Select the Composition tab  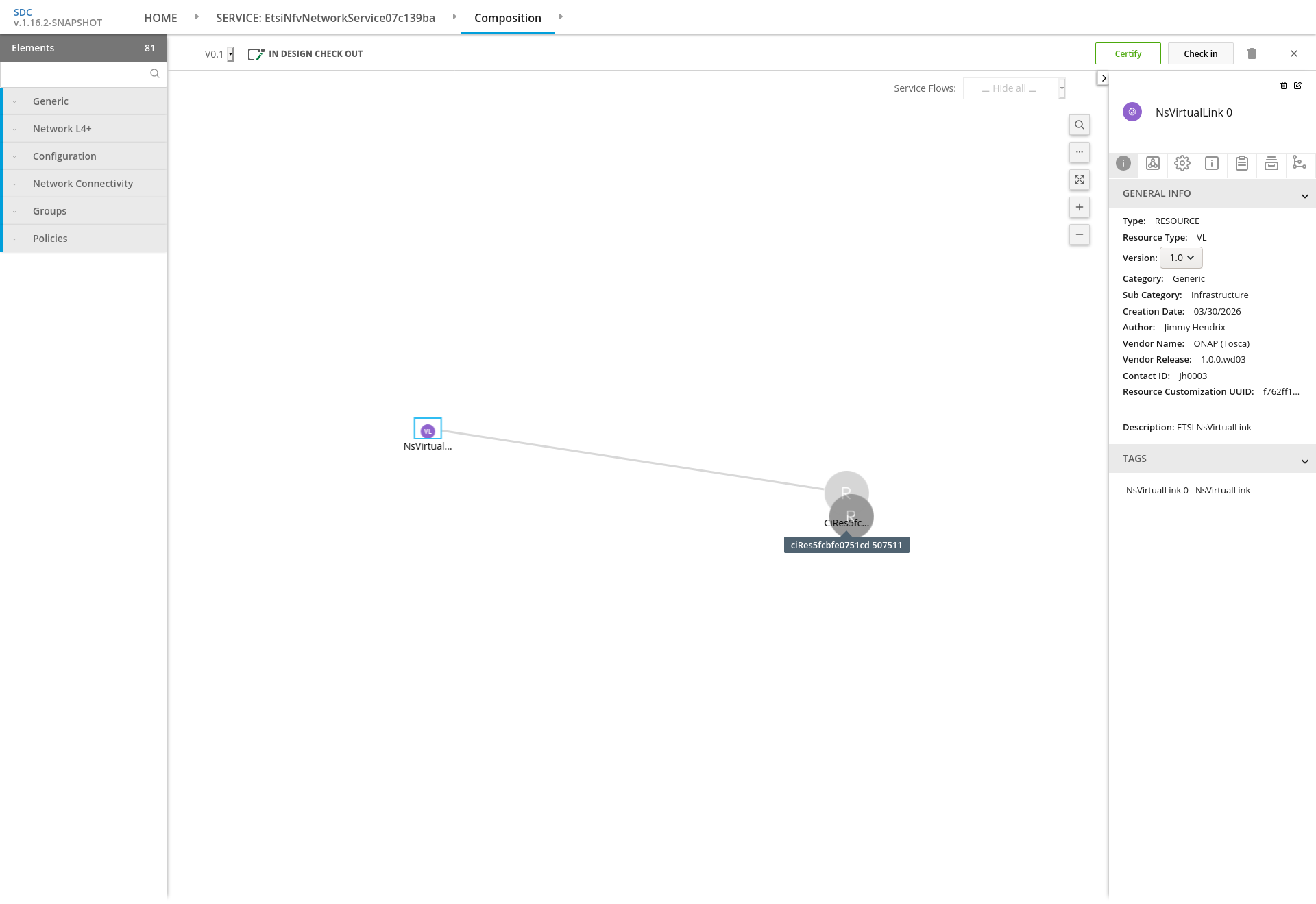click(x=507, y=18)
